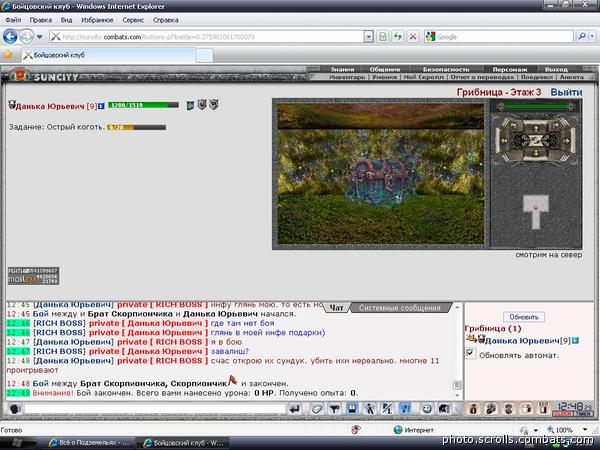600x450 pixels.
Task: Open Отчет о переводах submenu item
Action: (x=482, y=77)
